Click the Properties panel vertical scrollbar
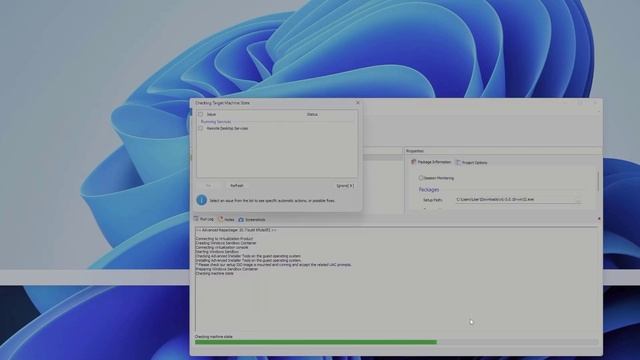 click(598, 182)
